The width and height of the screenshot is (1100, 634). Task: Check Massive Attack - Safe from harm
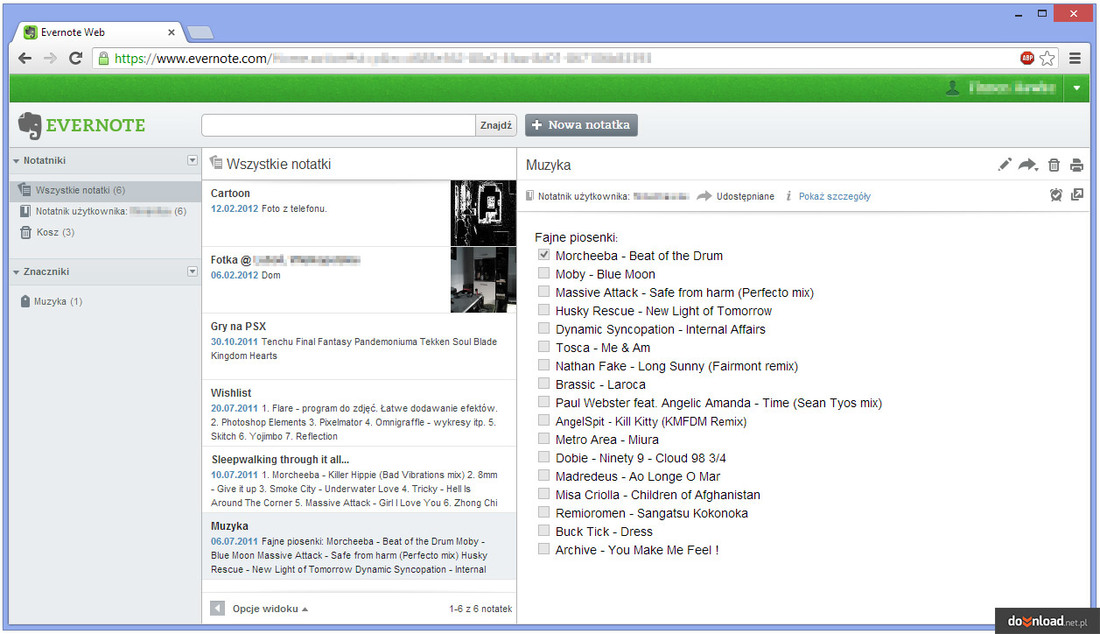[544, 291]
